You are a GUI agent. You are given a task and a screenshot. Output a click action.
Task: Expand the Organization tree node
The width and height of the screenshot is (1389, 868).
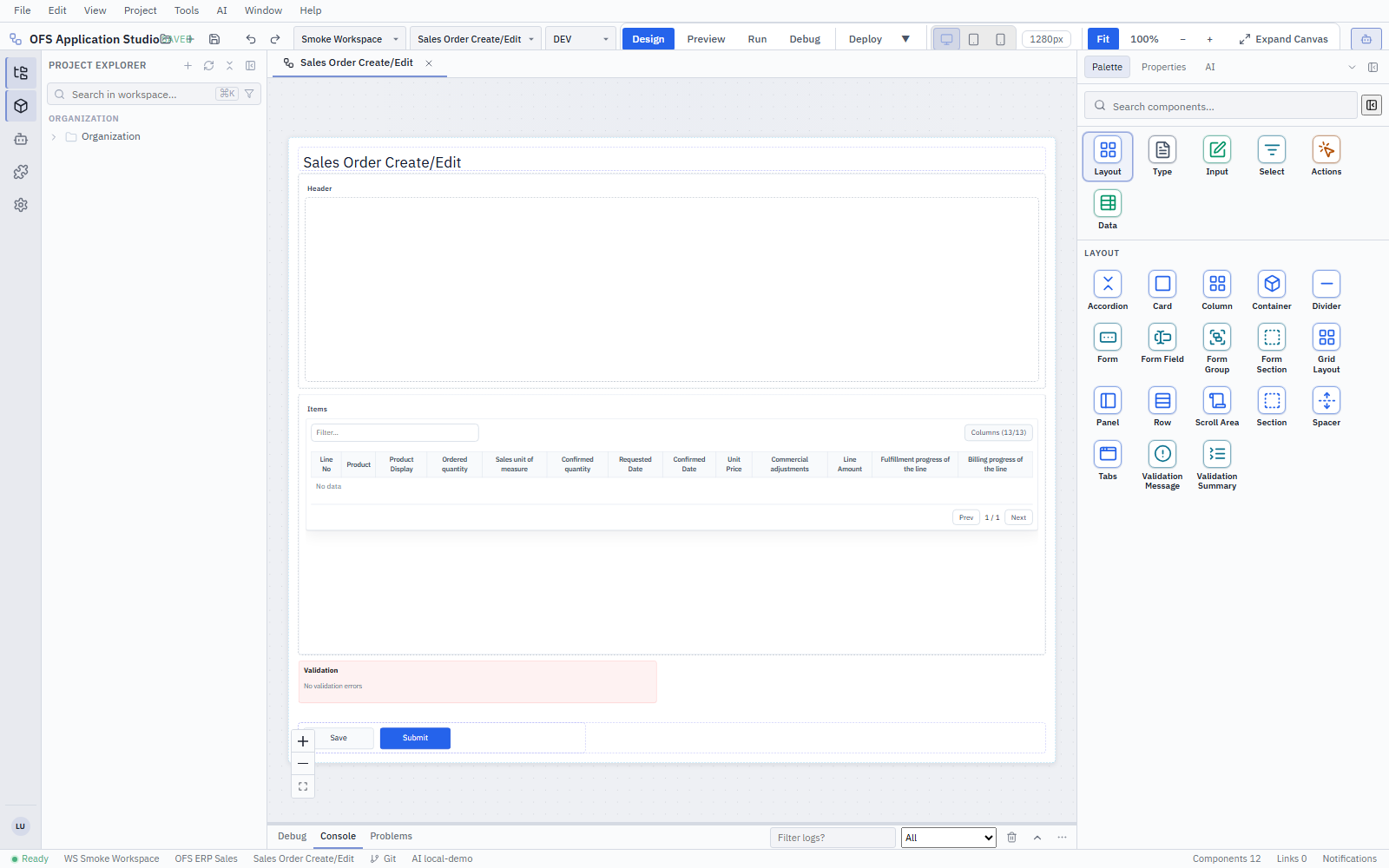click(x=54, y=137)
